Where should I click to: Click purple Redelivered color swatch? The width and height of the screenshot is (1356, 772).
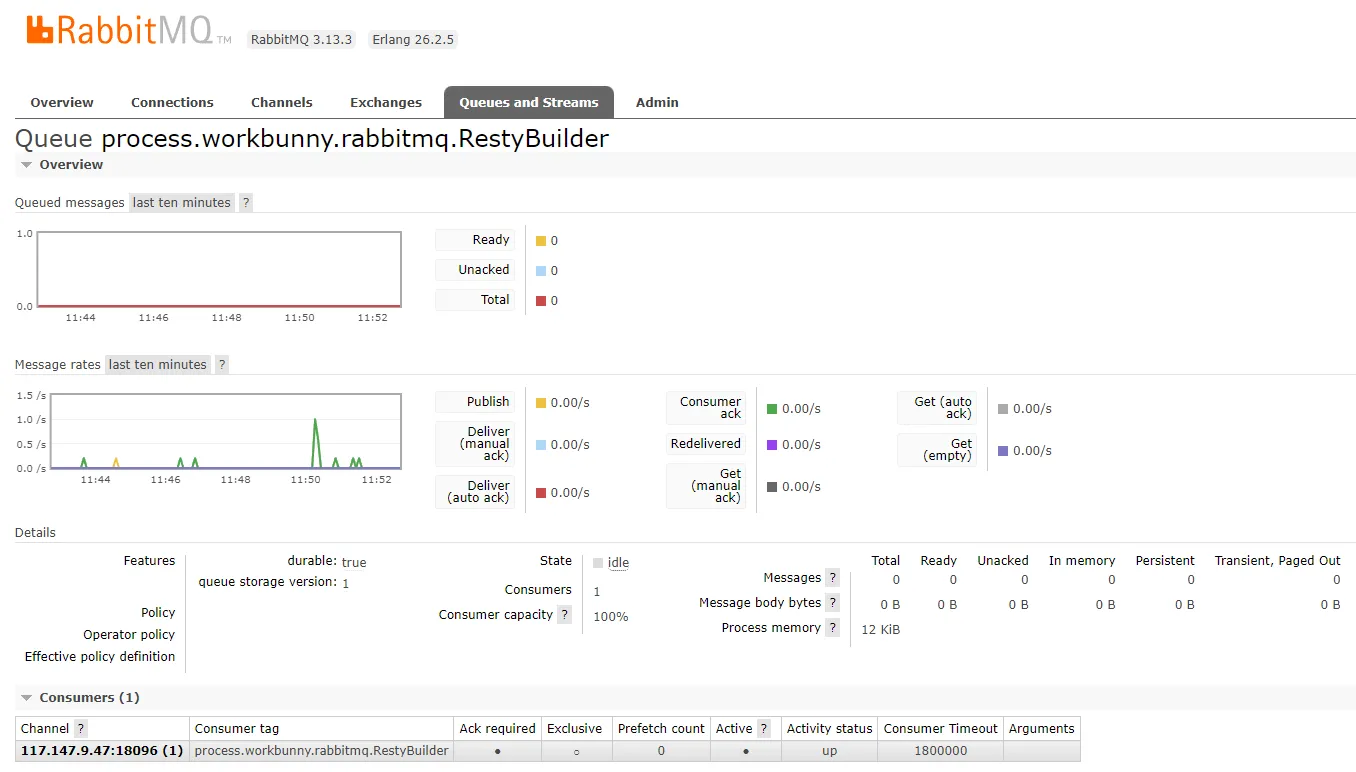[x=772, y=445]
